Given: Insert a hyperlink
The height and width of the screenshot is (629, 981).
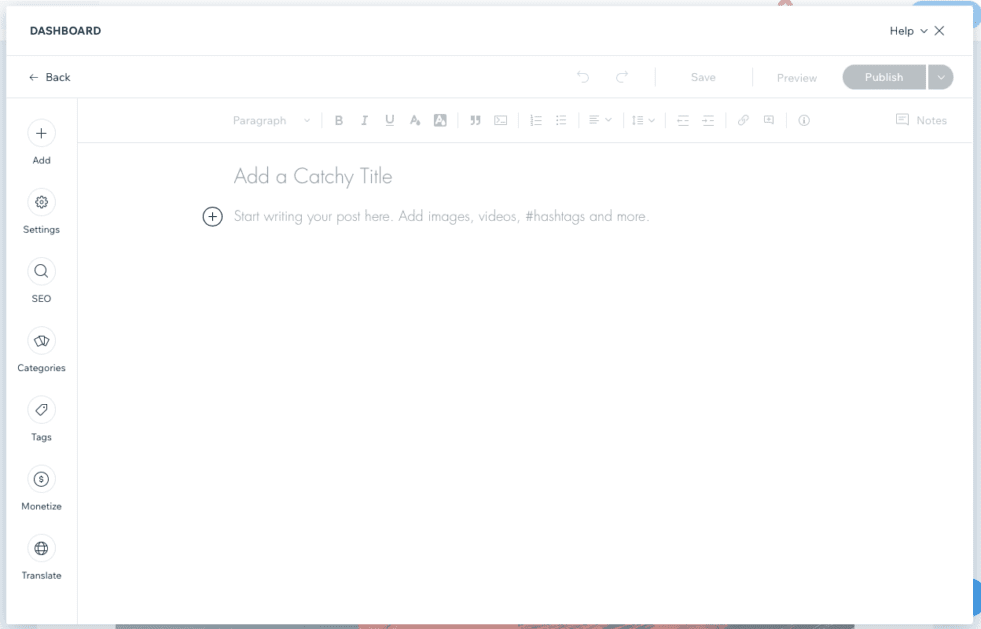Looking at the screenshot, I should [x=743, y=120].
